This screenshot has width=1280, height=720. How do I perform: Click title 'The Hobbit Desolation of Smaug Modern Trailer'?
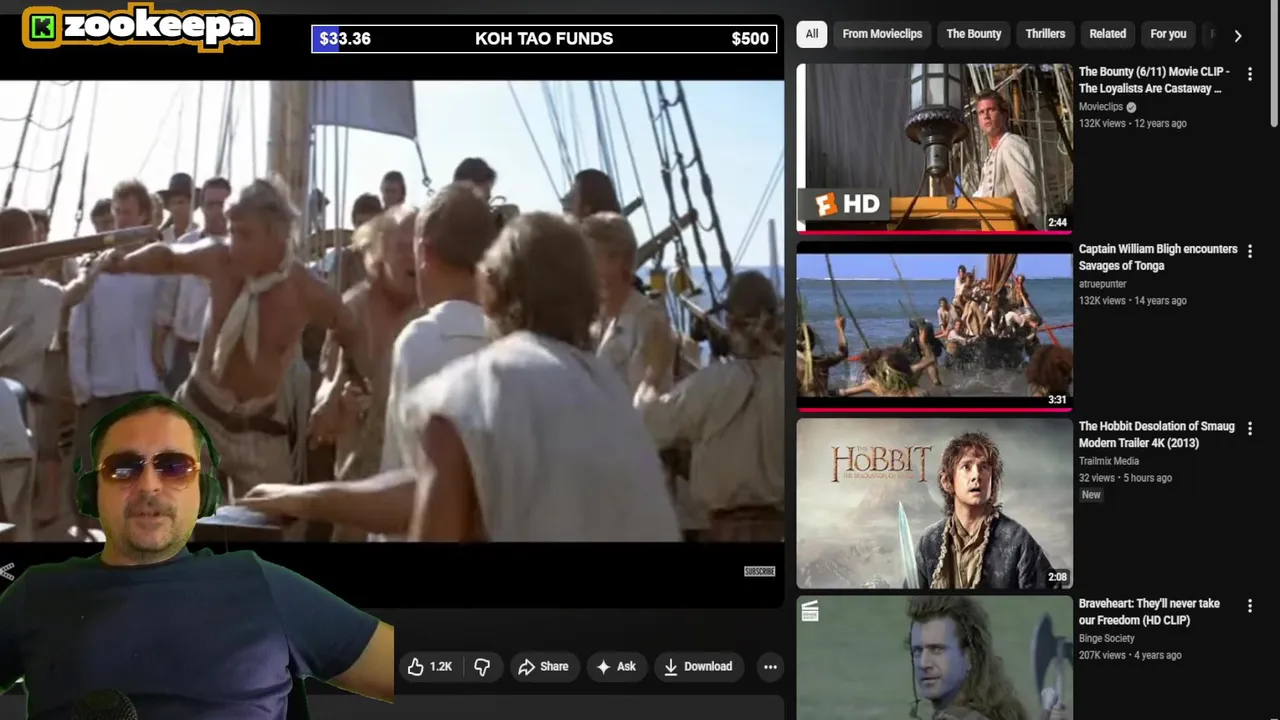point(1157,434)
